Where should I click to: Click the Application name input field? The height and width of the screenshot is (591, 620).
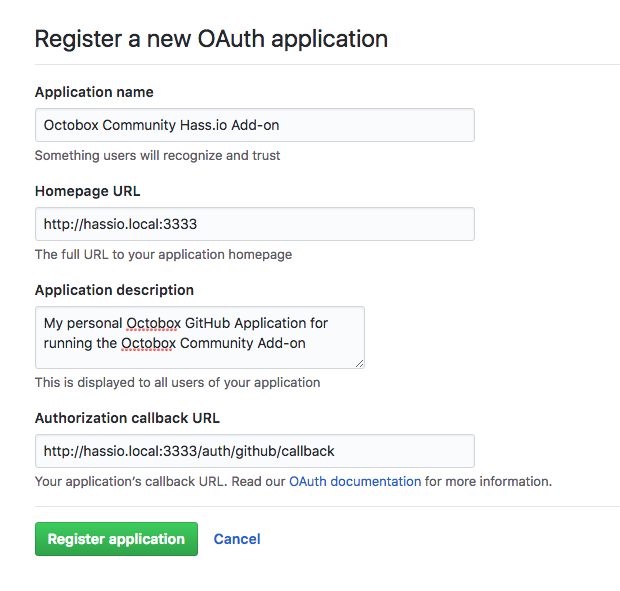click(x=255, y=125)
